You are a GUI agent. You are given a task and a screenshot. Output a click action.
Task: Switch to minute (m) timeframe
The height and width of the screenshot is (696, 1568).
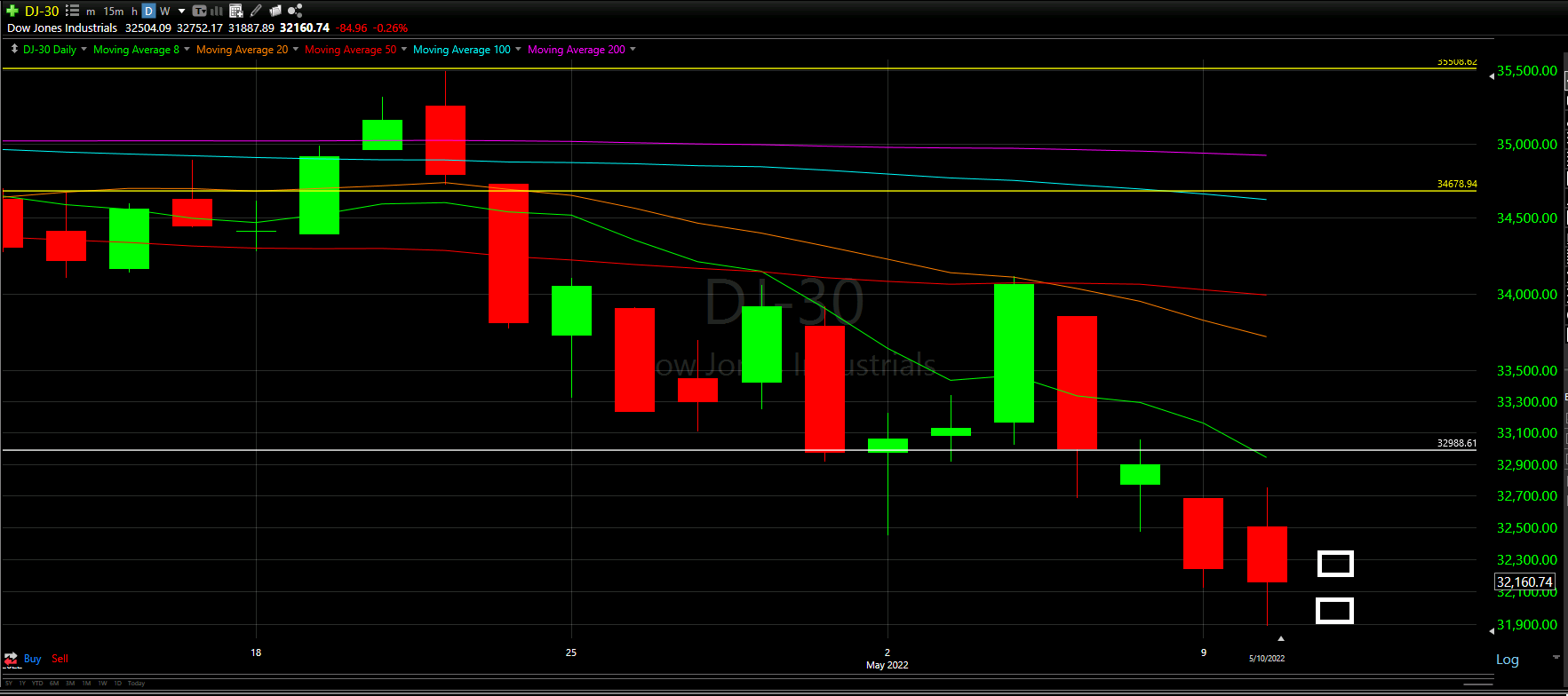pyautogui.click(x=91, y=12)
